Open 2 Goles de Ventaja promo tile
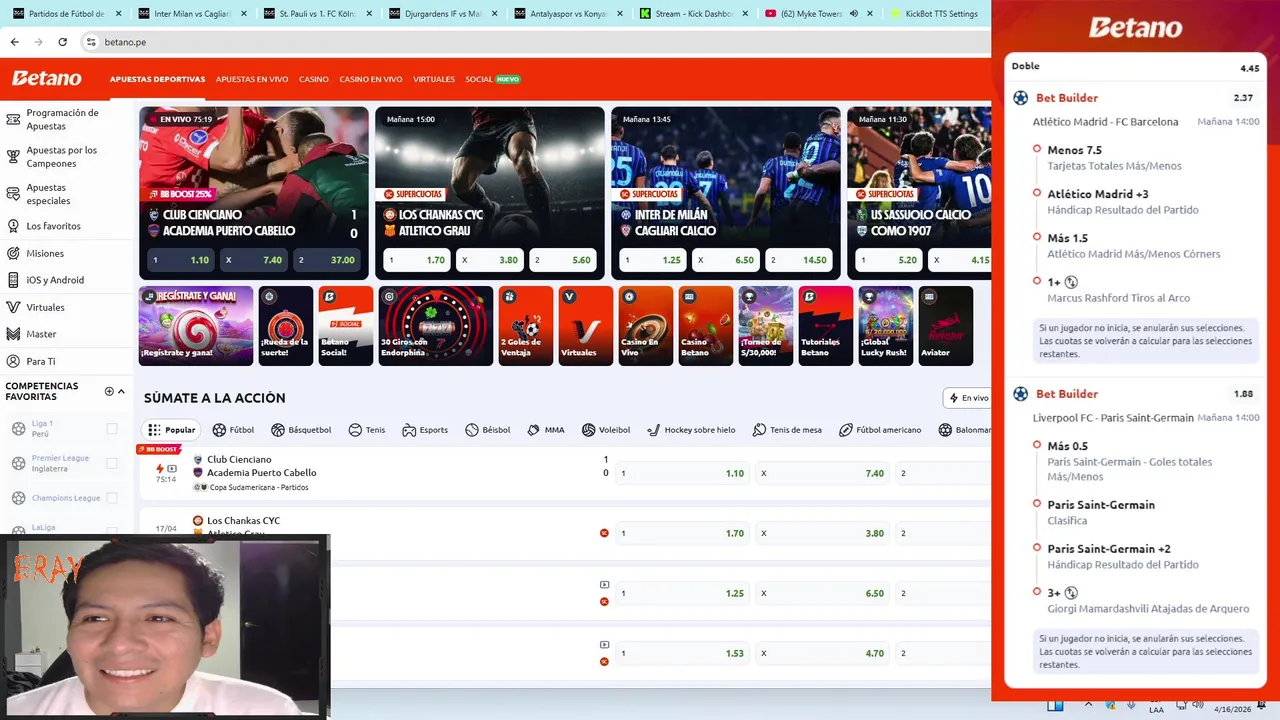 526,326
